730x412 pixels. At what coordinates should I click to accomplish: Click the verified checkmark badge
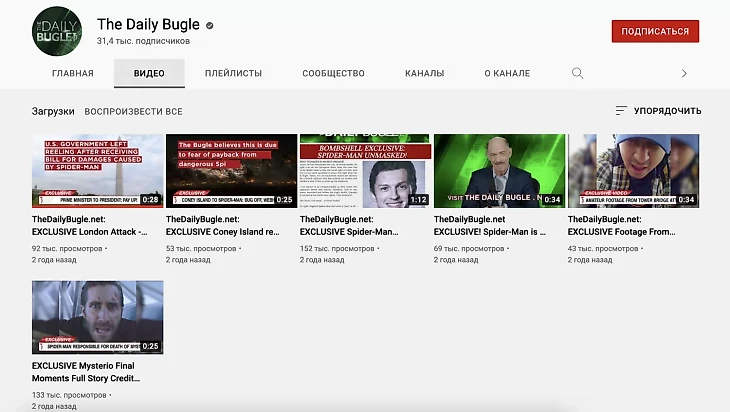pos(210,26)
